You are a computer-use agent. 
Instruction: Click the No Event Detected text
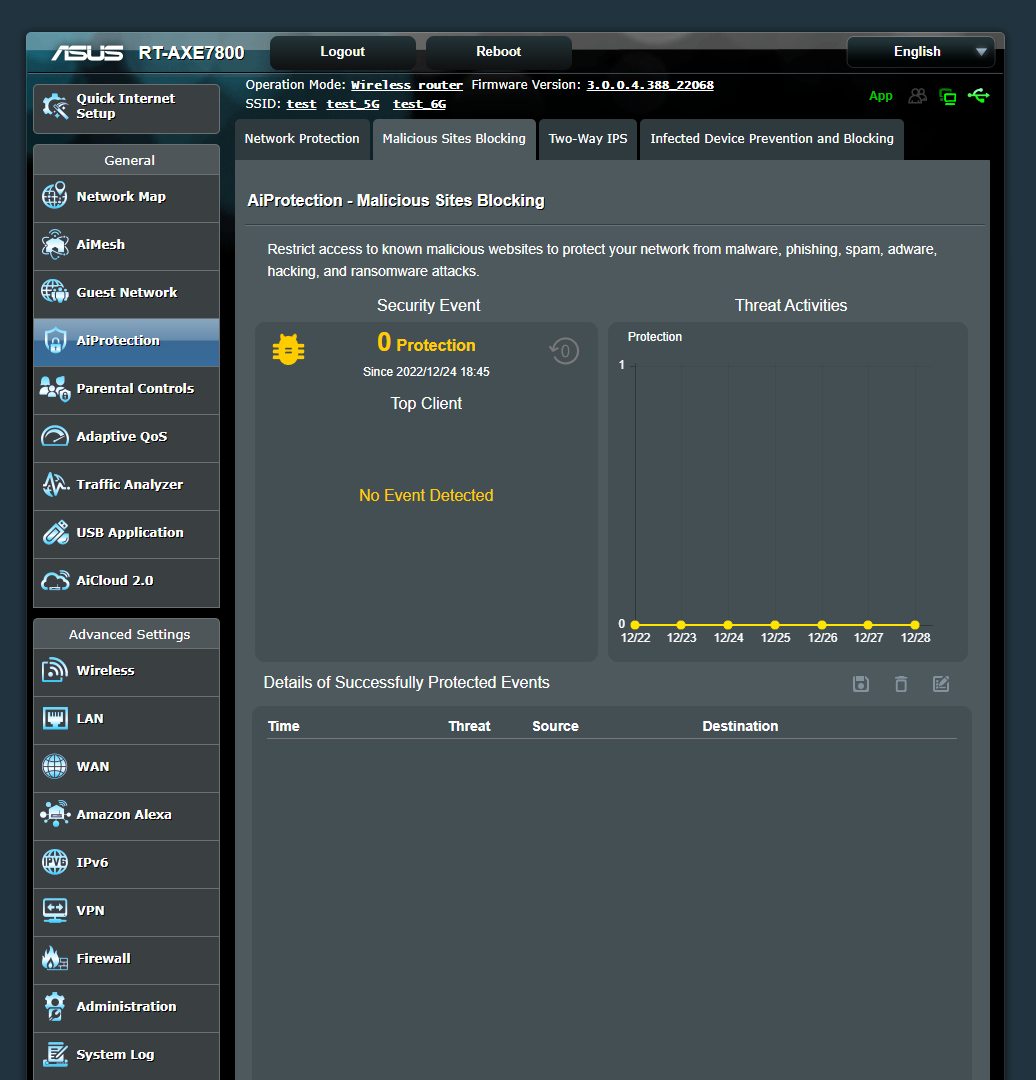tap(426, 495)
